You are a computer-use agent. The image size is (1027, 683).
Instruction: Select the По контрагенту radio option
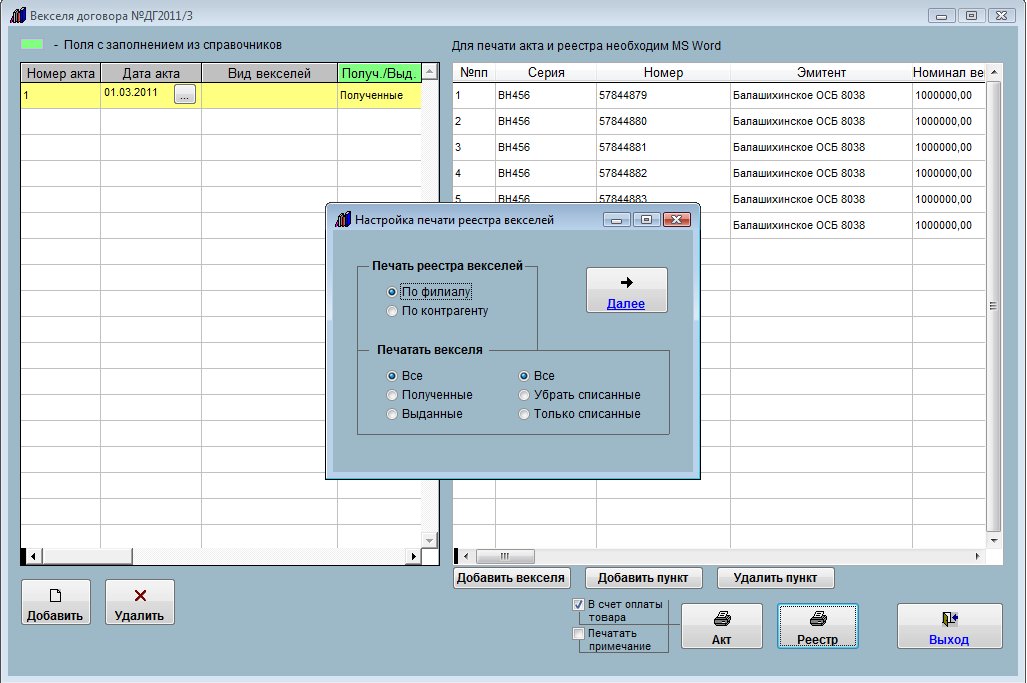tap(393, 311)
